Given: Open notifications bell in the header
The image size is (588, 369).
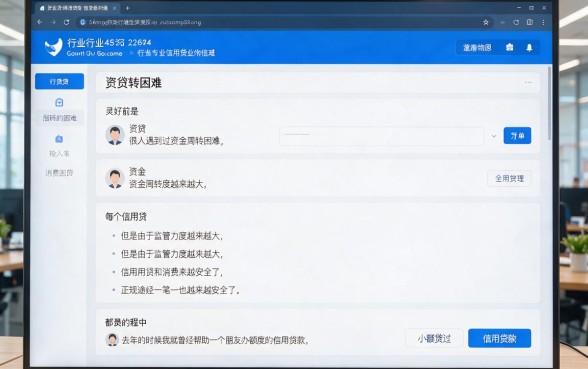Looking at the screenshot, I should point(529,48).
